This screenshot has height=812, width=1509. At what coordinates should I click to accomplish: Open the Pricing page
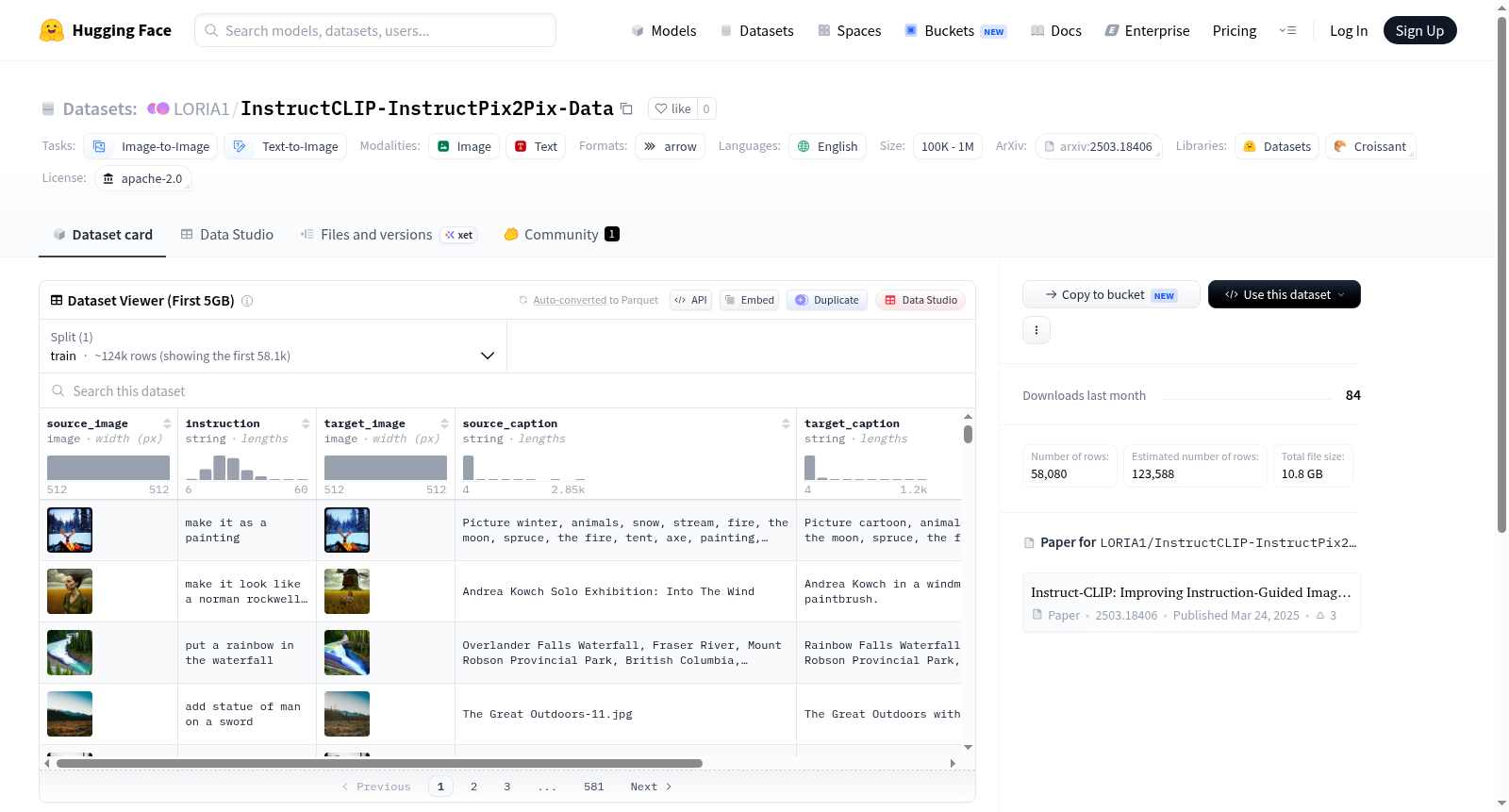(1235, 31)
